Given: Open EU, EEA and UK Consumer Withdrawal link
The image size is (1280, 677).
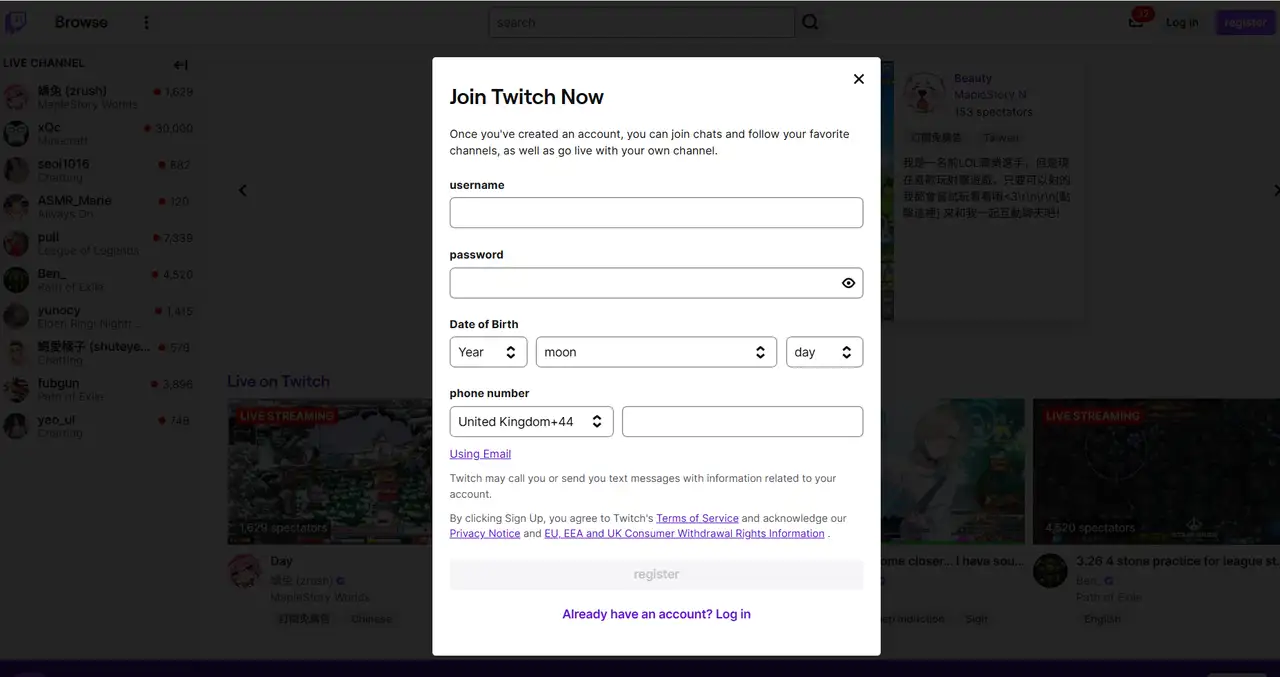Looking at the screenshot, I should (684, 534).
